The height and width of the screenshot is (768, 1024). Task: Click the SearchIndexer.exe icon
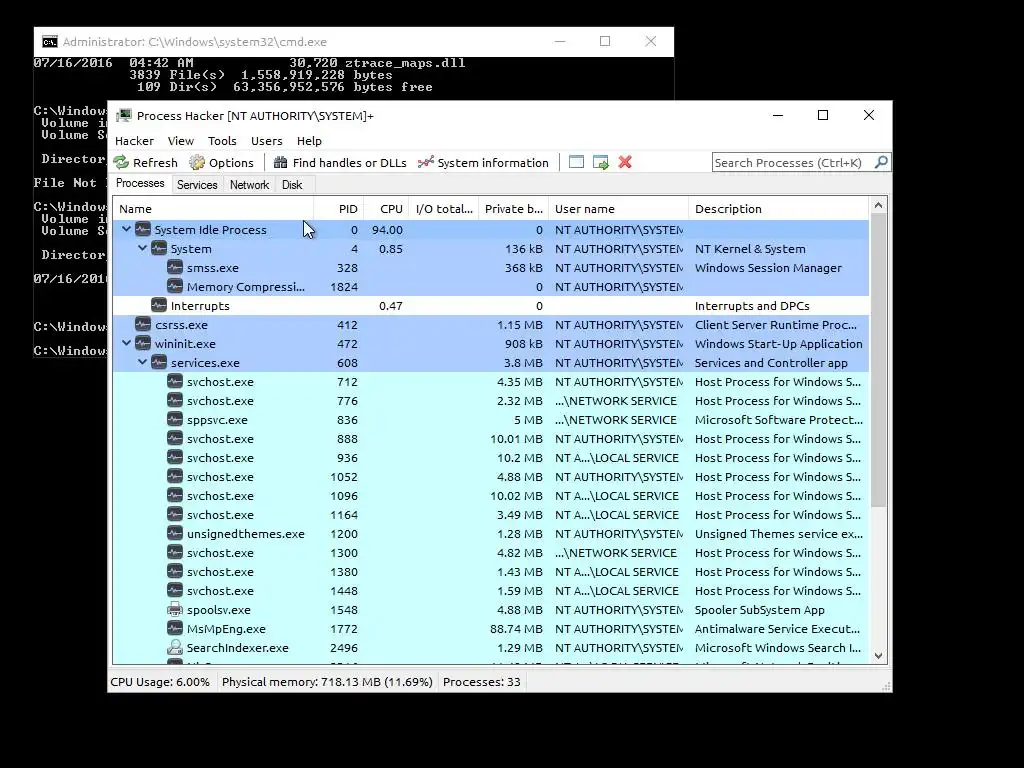(x=174, y=647)
